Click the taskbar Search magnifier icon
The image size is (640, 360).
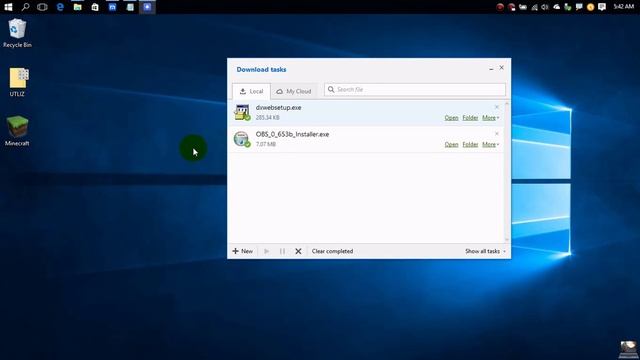(x=25, y=7)
